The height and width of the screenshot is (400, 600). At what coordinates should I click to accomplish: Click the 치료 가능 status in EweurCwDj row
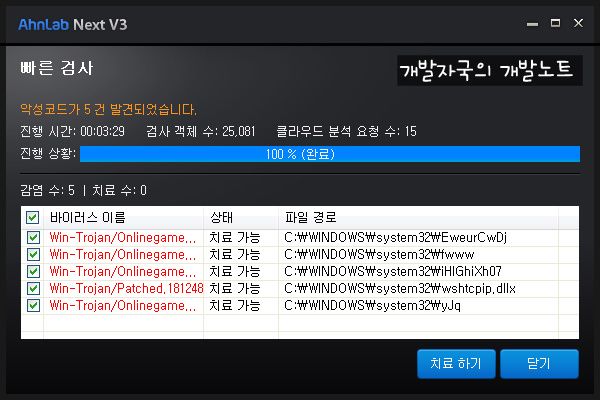pyautogui.click(x=235, y=237)
